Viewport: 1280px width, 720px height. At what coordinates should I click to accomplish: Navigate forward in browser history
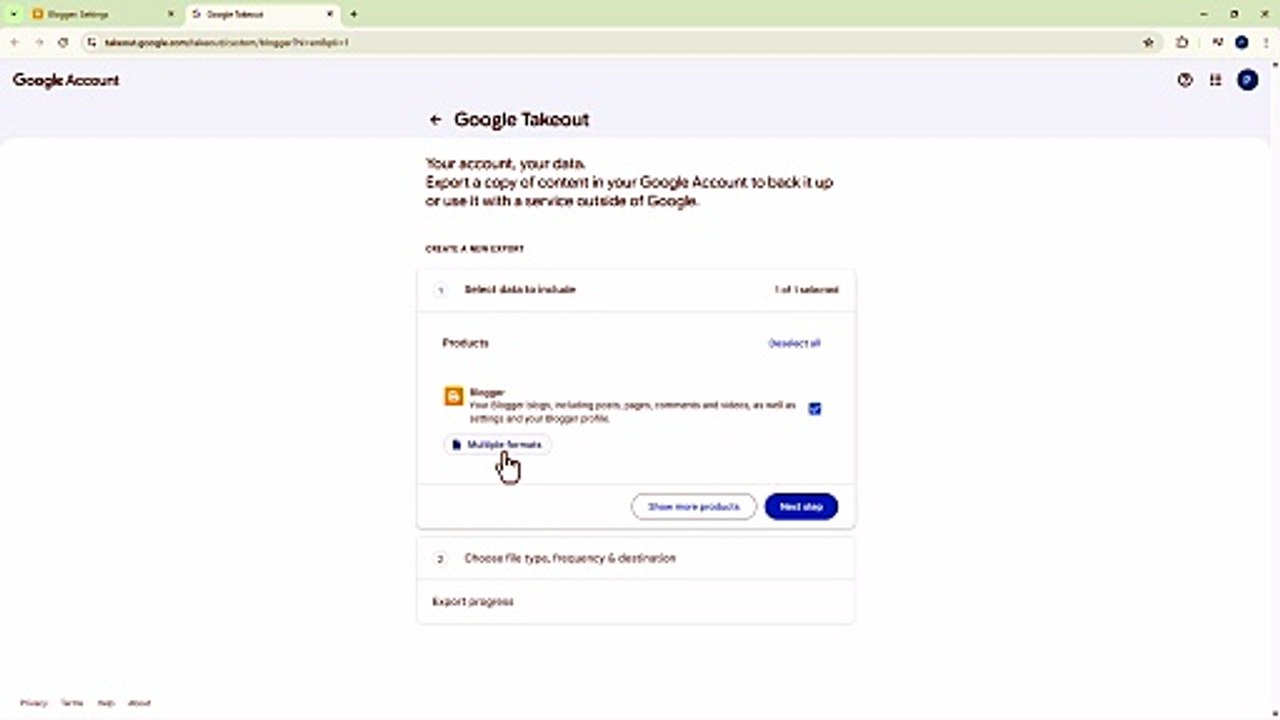click(39, 43)
